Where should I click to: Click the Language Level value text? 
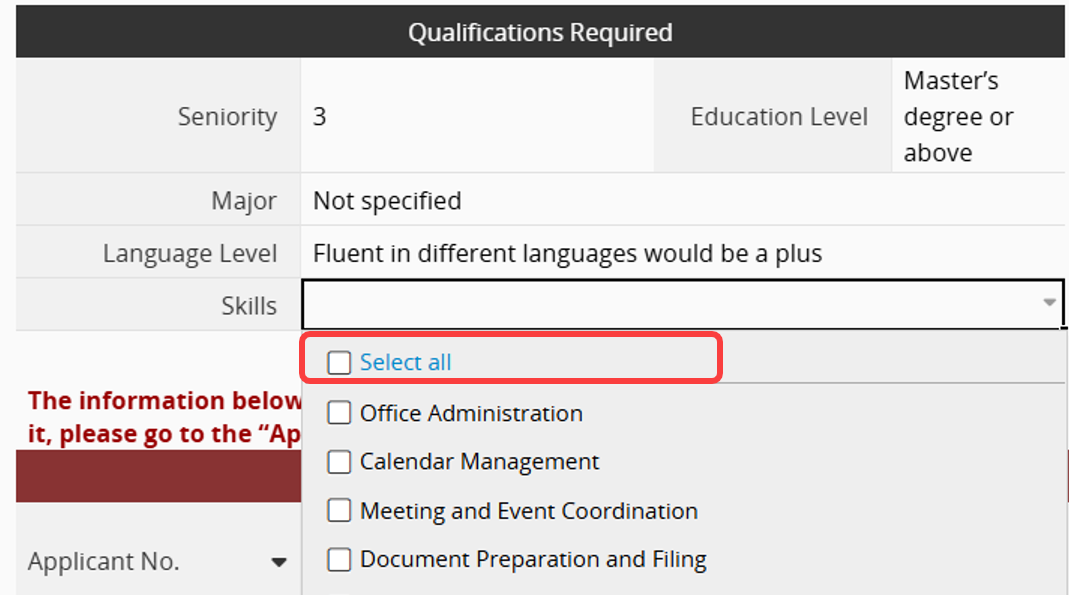pos(567,254)
